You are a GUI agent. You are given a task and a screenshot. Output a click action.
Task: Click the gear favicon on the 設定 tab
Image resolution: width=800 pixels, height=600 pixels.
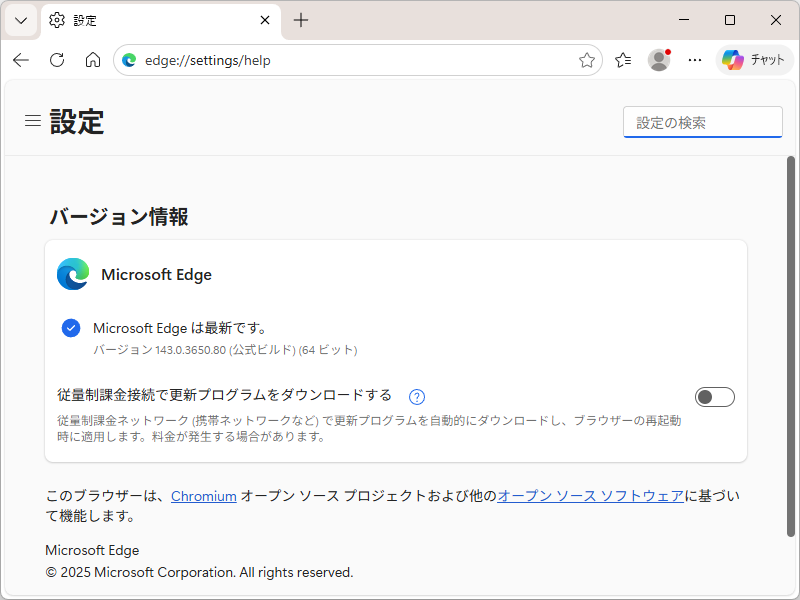click(57, 20)
